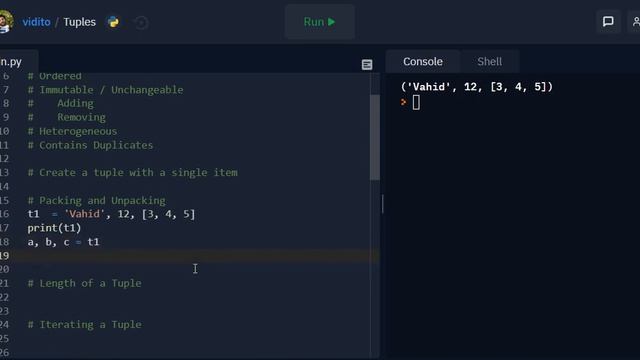The image size is (640, 360).
Task: Click the green Run button
Action: pyautogui.click(x=320, y=22)
